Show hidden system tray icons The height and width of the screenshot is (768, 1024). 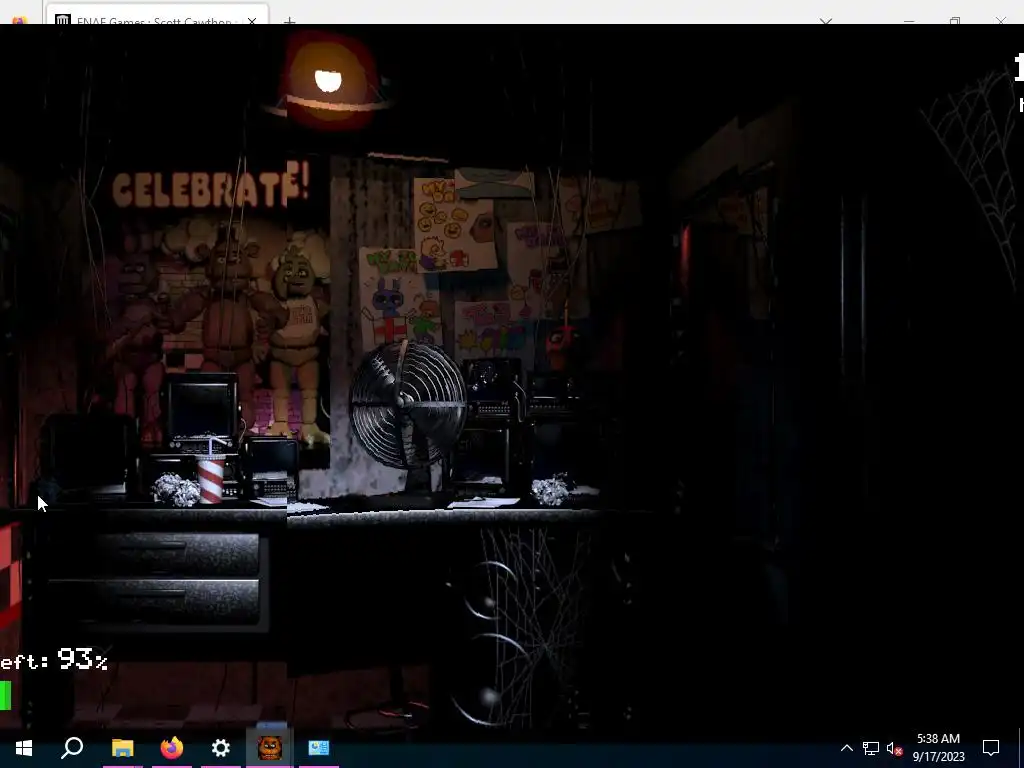tap(846, 748)
